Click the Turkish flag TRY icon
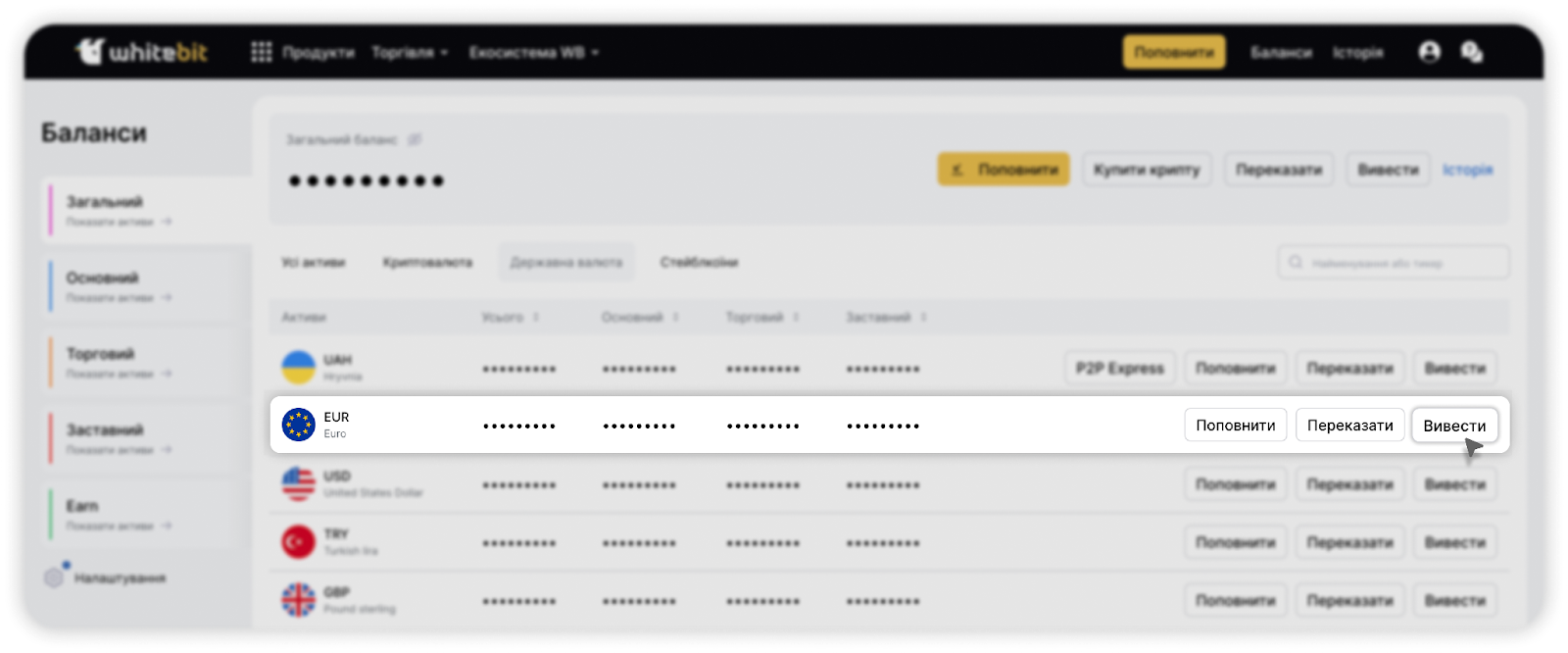This screenshot has height=653, width=1568. 298,541
